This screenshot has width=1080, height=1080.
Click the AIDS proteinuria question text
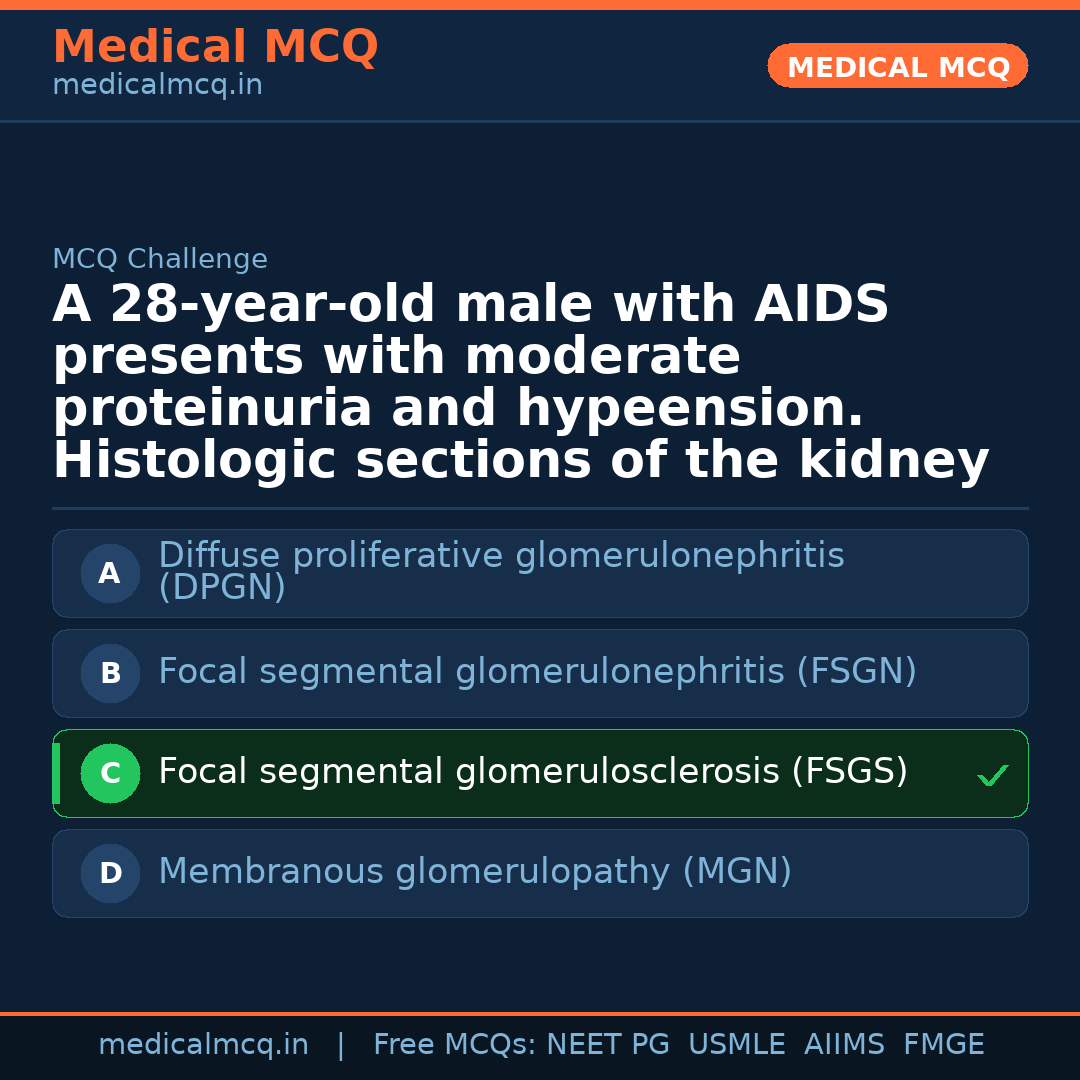520,383
